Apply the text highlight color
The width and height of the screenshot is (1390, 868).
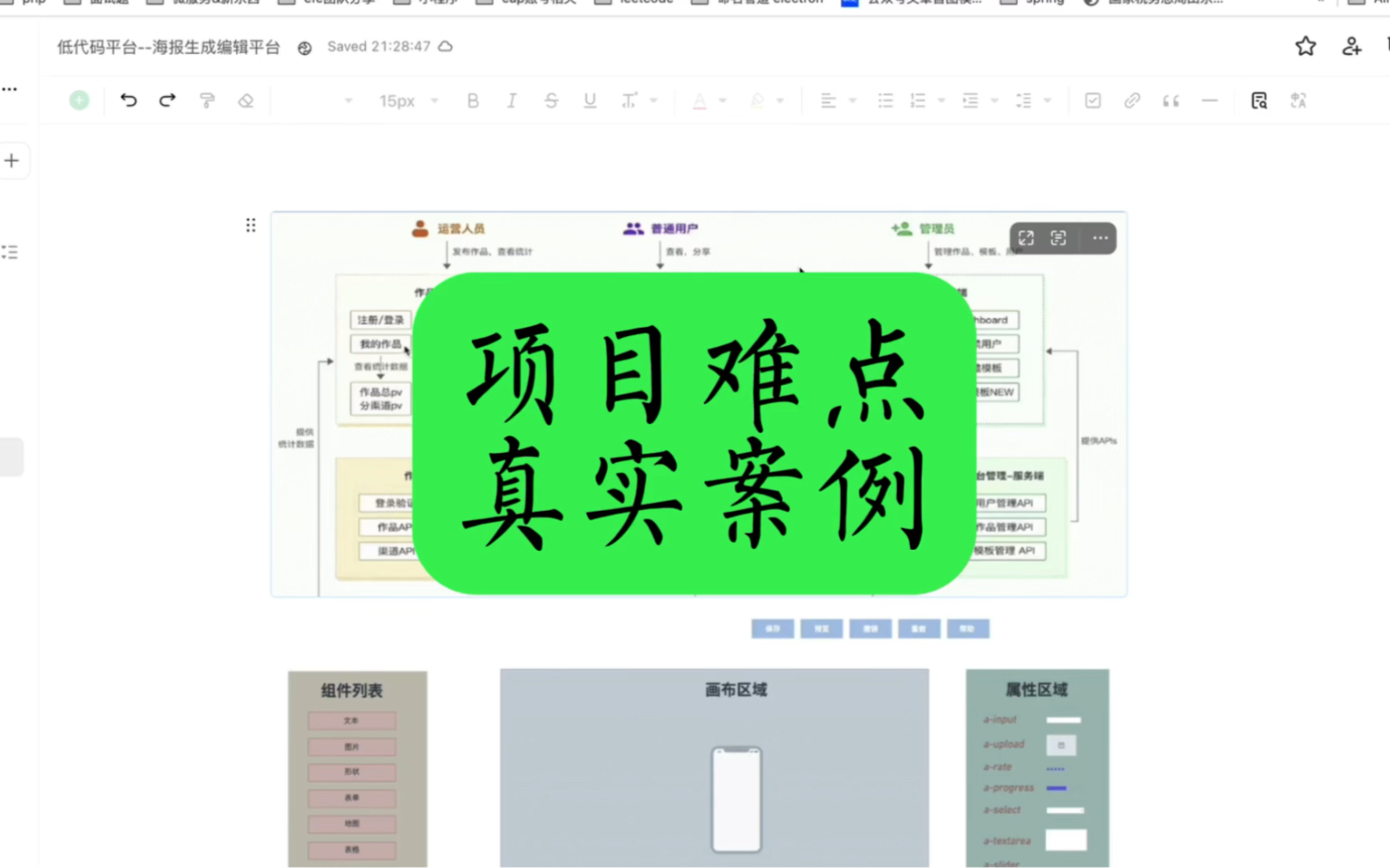click(x=757, y=101)
